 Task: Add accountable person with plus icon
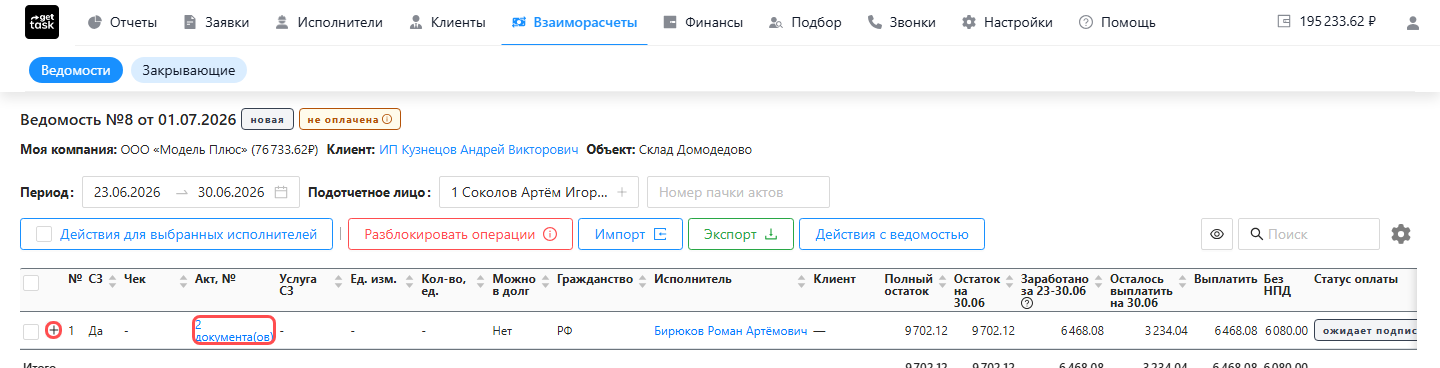621,192
